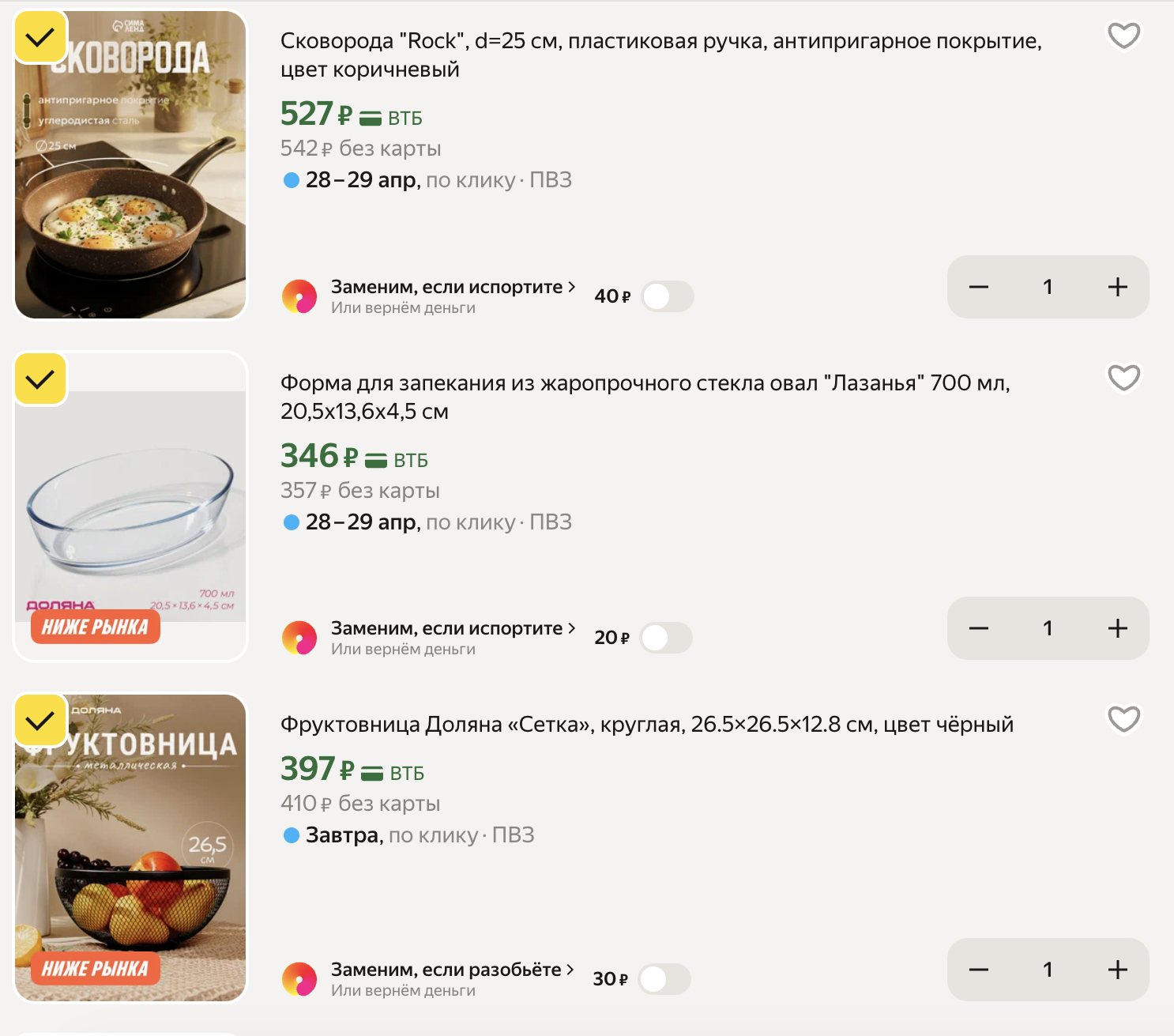
Task: Open "Заменим, если испортите" details for baking dish
Action: click(x=453, y=628)
